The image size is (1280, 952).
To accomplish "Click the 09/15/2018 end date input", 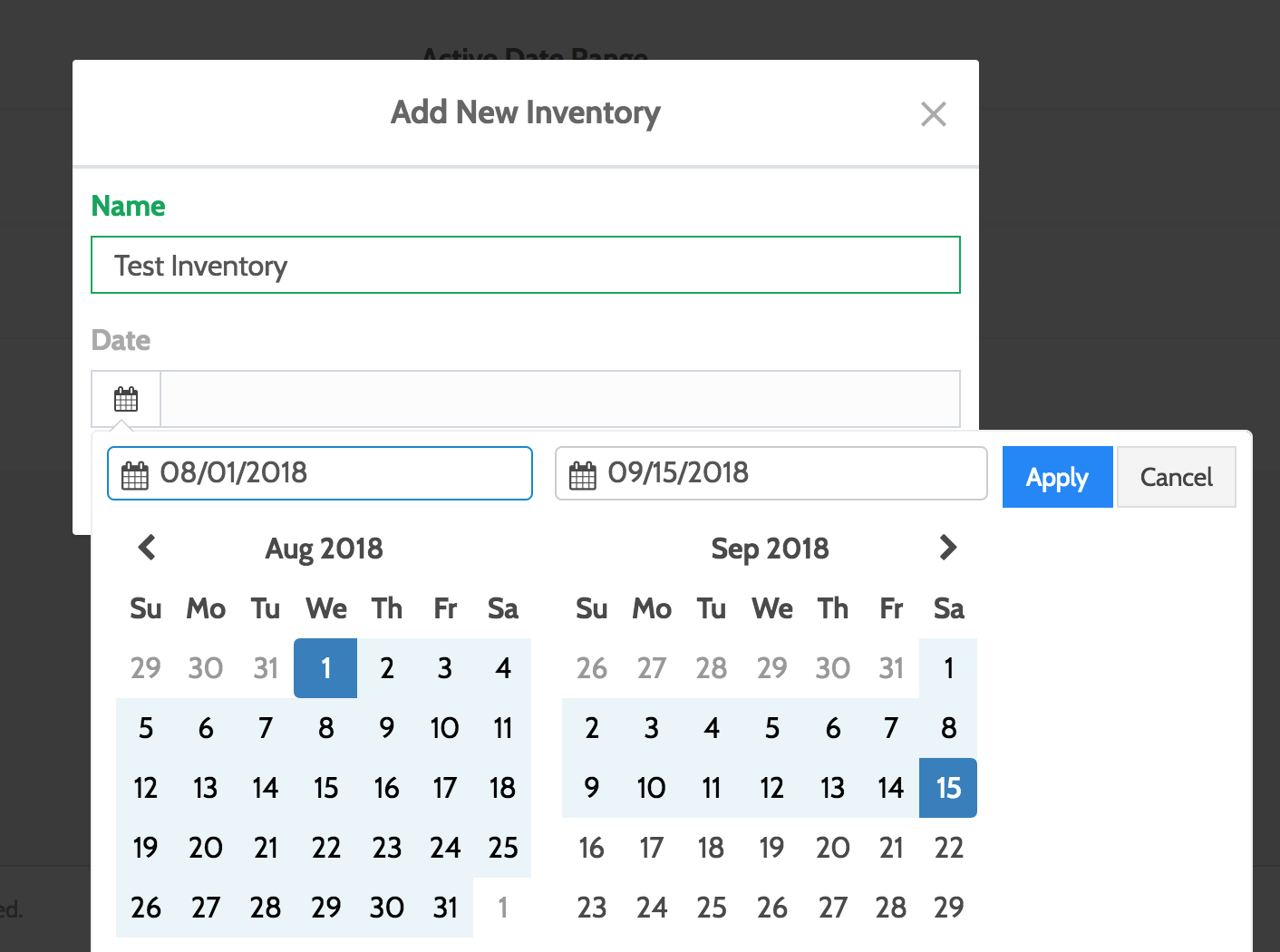I will point(771,473).
